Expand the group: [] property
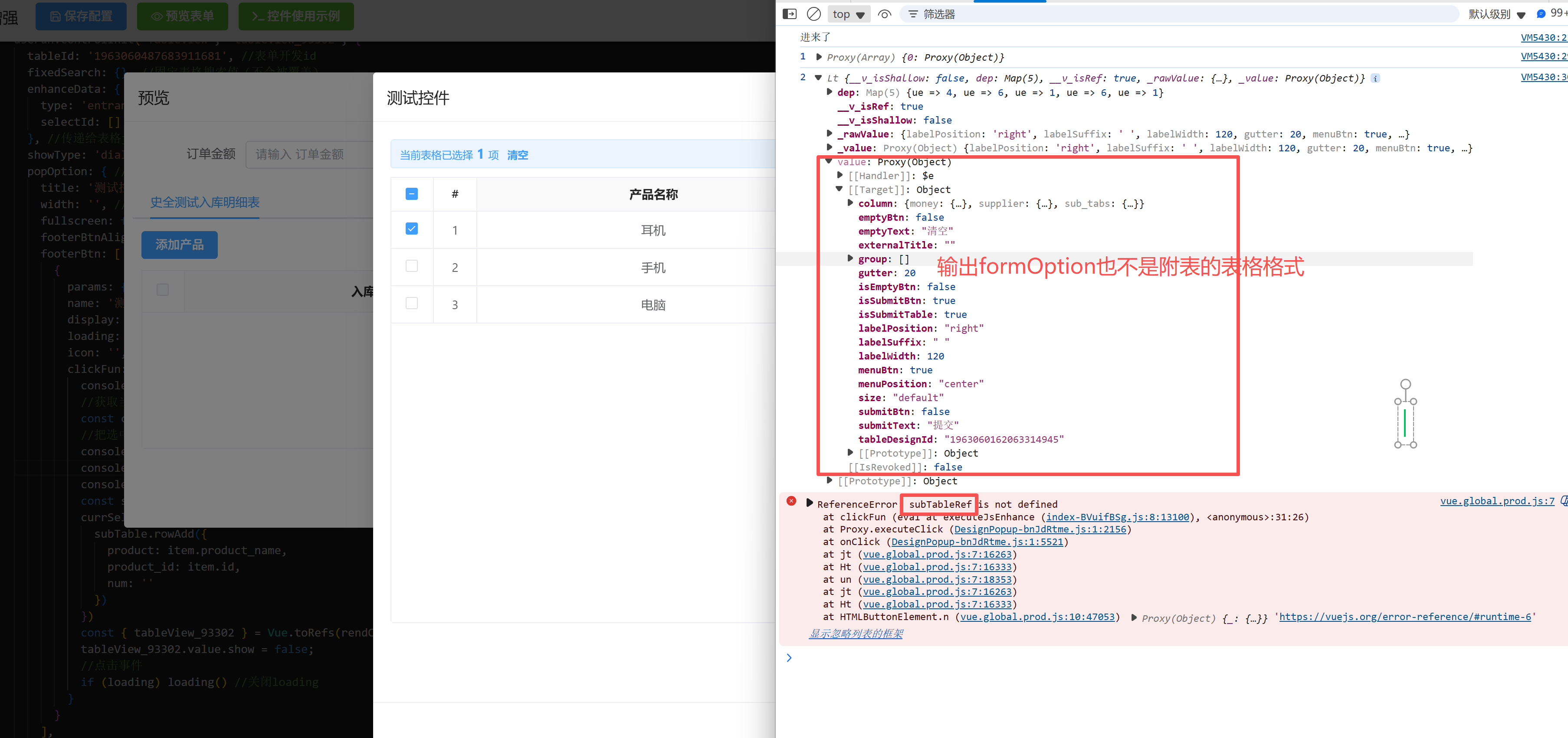1568x738 pixels. 851,258
